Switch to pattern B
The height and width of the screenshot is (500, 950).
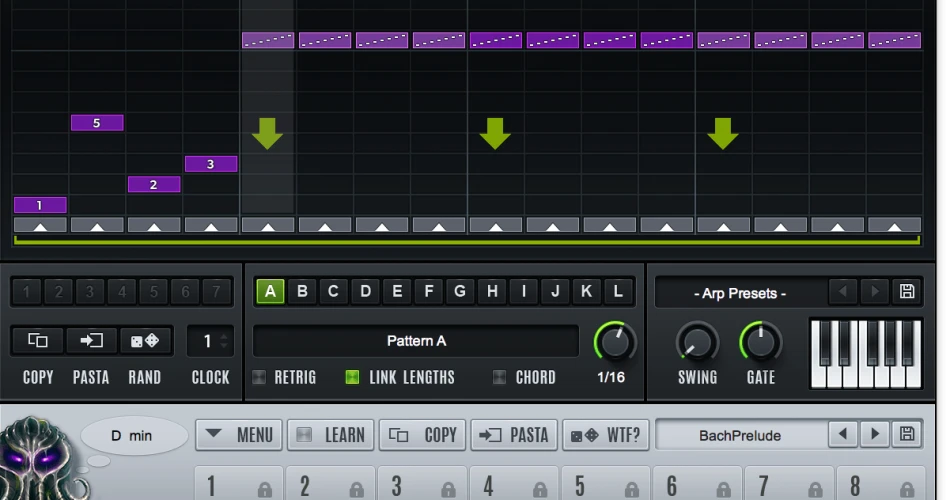(x=302, y=292)
